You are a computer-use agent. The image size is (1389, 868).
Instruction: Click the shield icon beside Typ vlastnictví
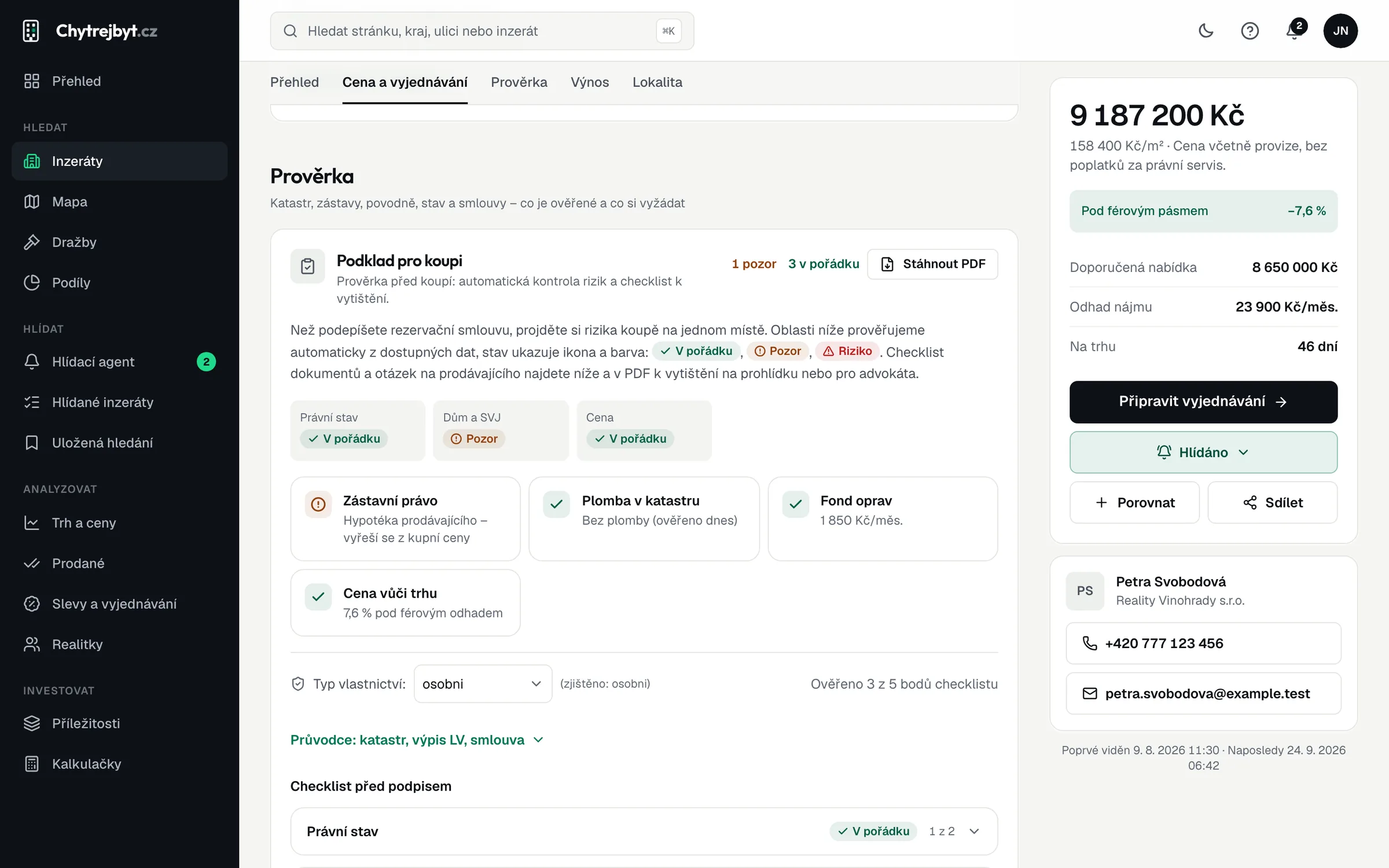coord(298,684)
